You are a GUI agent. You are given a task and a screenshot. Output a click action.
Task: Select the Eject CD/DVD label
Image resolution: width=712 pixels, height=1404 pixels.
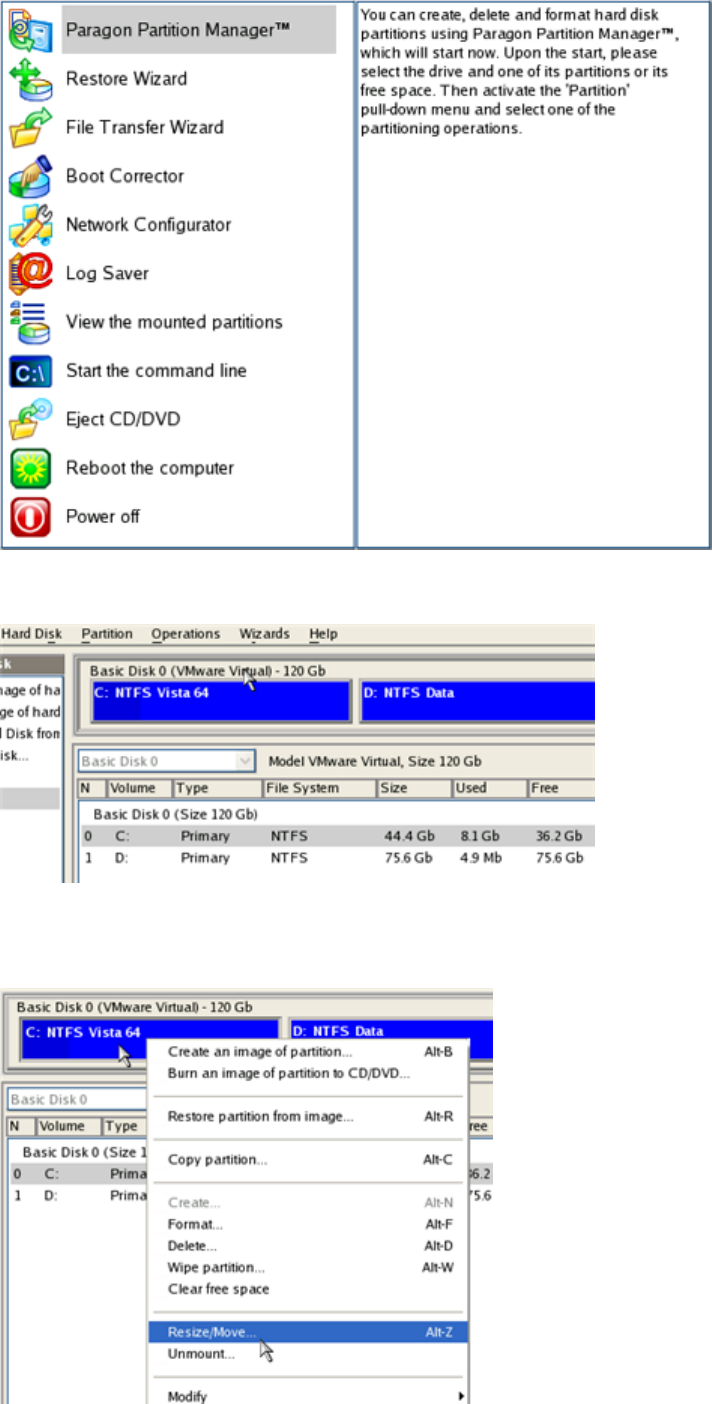point(123,419)
